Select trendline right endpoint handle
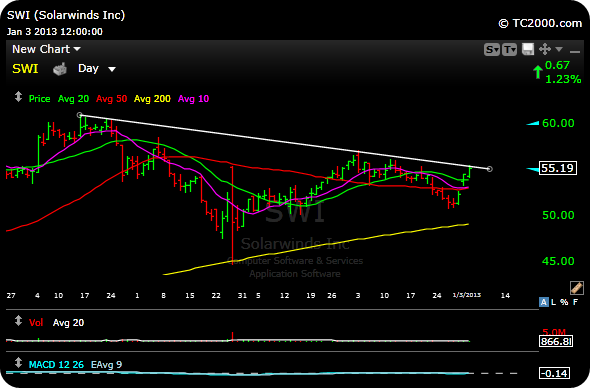This screenshot has width=590, height=388. [x=490, y=169]
